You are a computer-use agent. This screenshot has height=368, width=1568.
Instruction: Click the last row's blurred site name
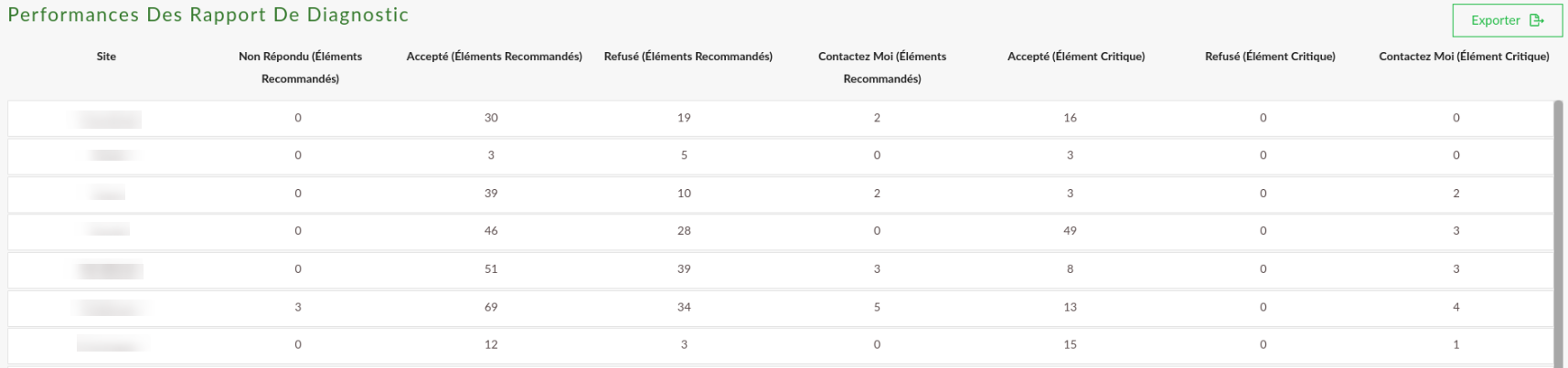tap(112, 344)
